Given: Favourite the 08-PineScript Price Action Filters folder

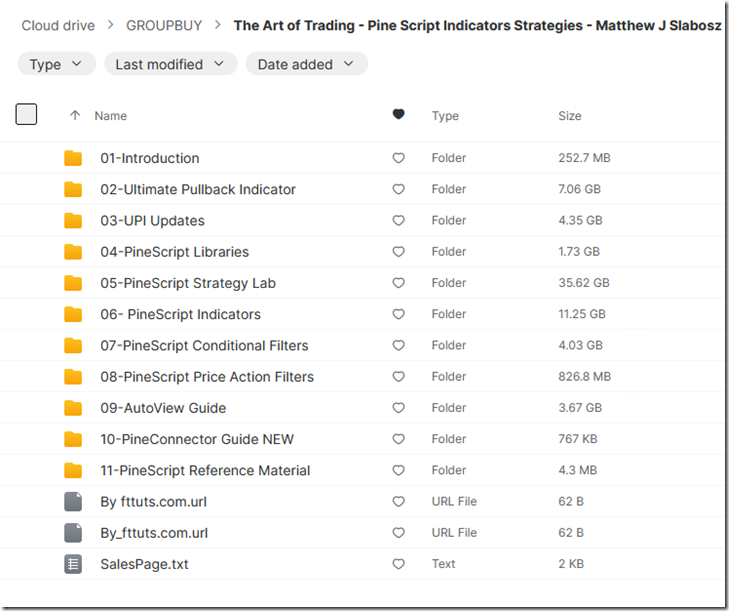Looking at the screenshot, I should pos(398,377).
